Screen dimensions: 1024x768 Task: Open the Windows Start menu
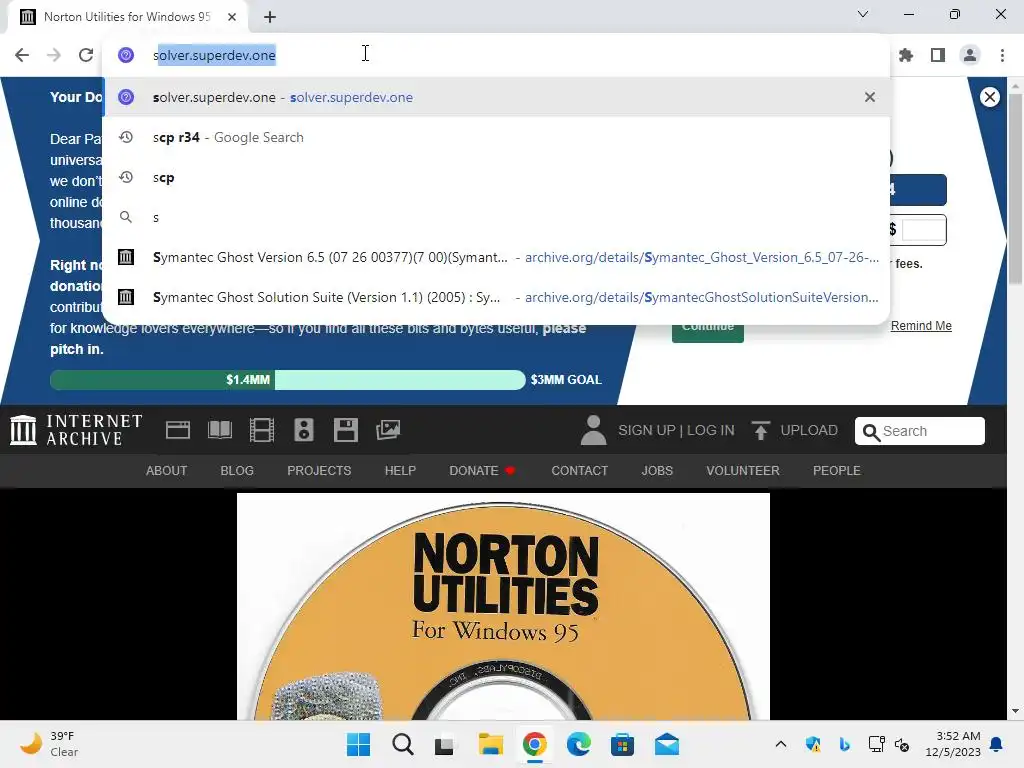(x=358, y=744)
